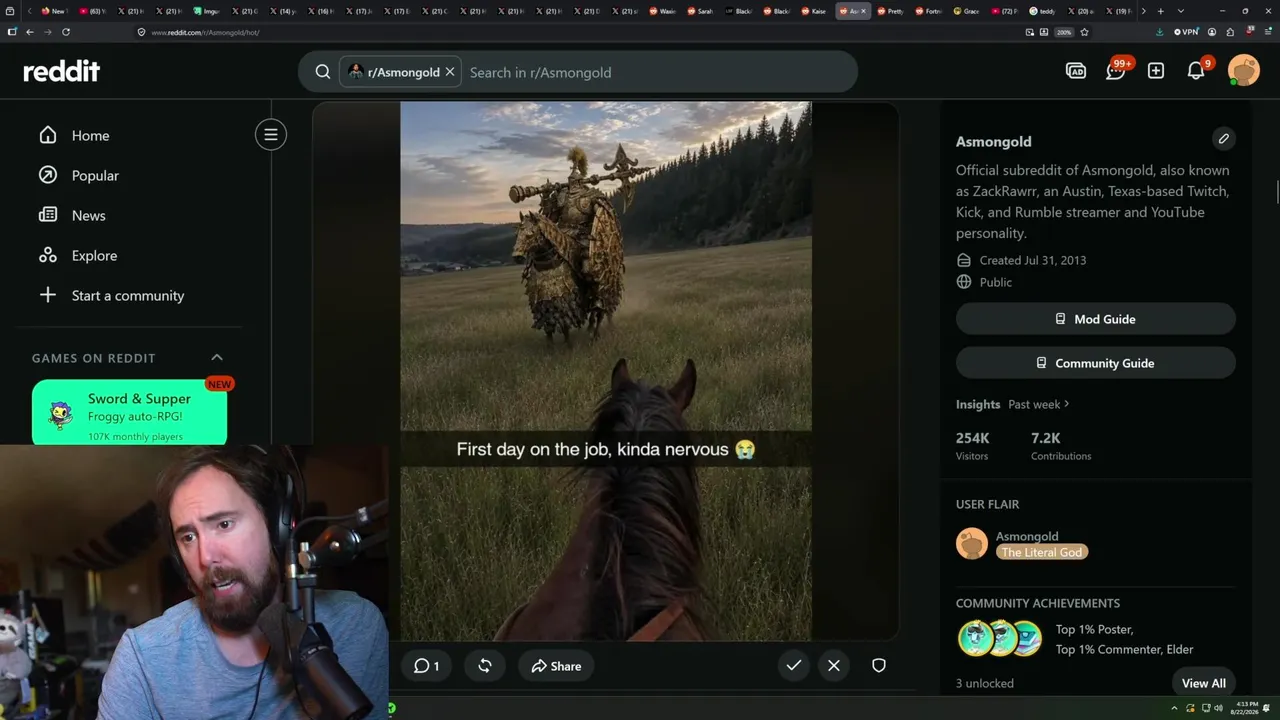Switch to the Sarah tab
The width and height of the screenshot is (1280, 720).
point(701,11)
